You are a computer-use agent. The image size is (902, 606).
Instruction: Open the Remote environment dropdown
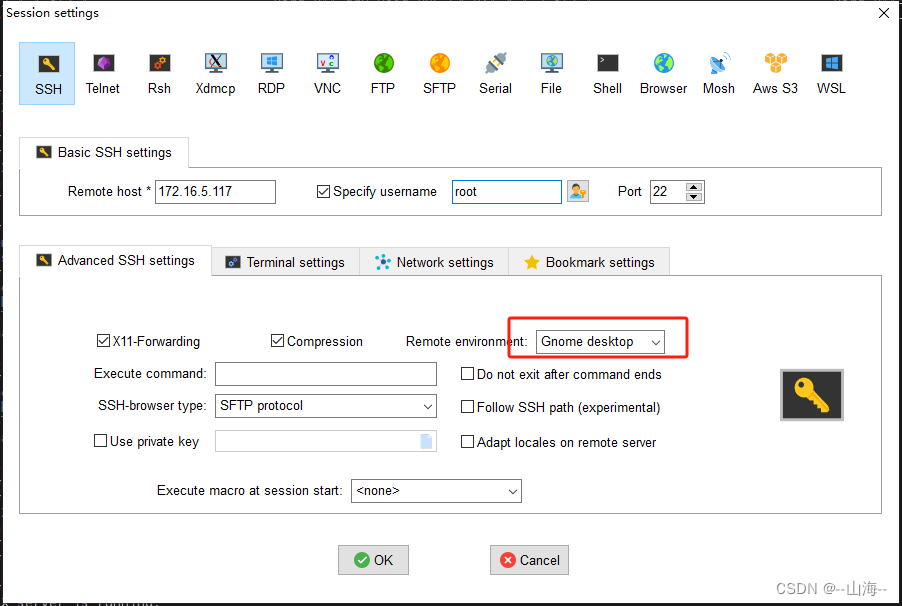(x=600, y=342)
